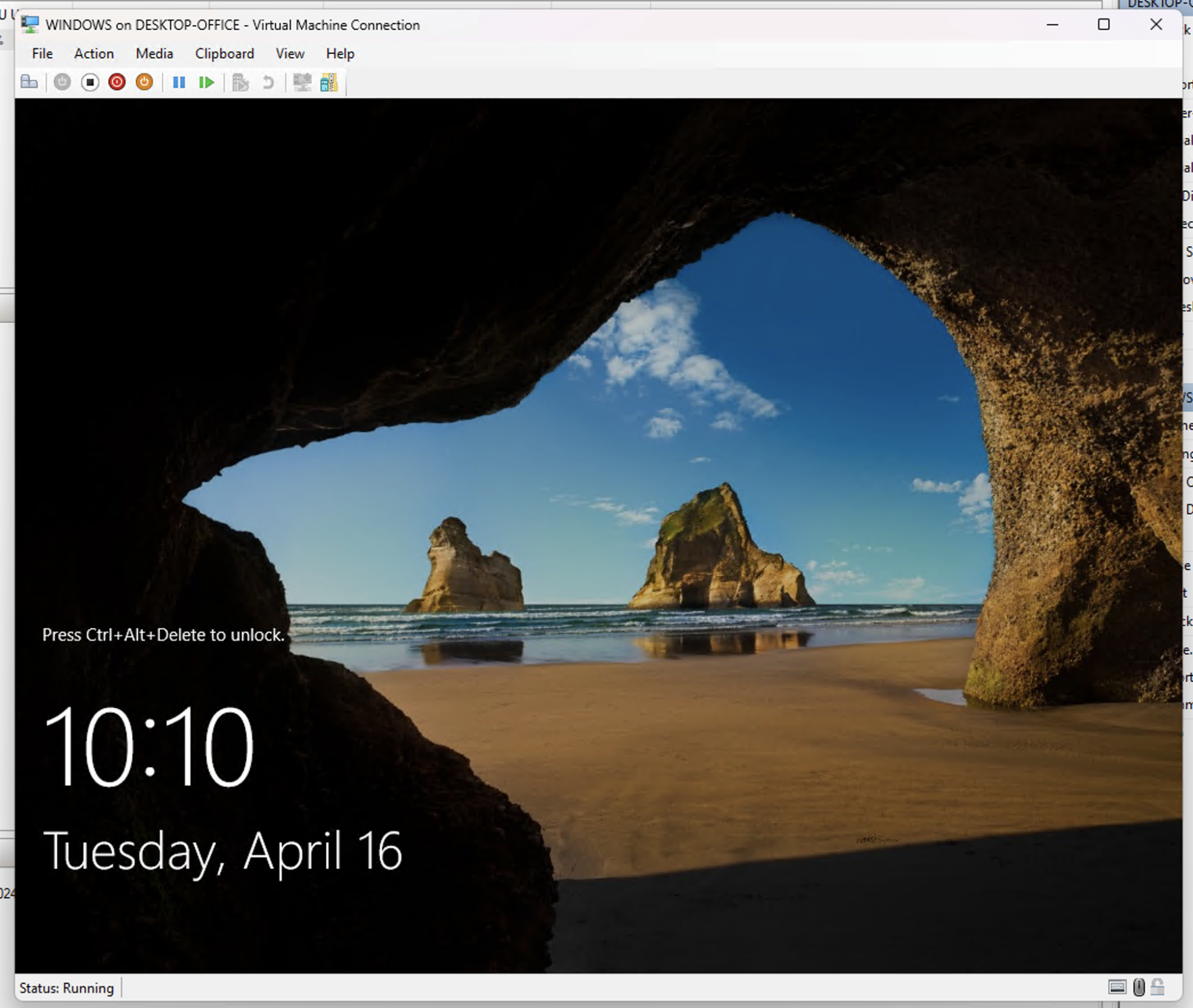Reset the VM with the green play icon
Viewport: 1193px width, 1008px height.
tap(206, 82)
